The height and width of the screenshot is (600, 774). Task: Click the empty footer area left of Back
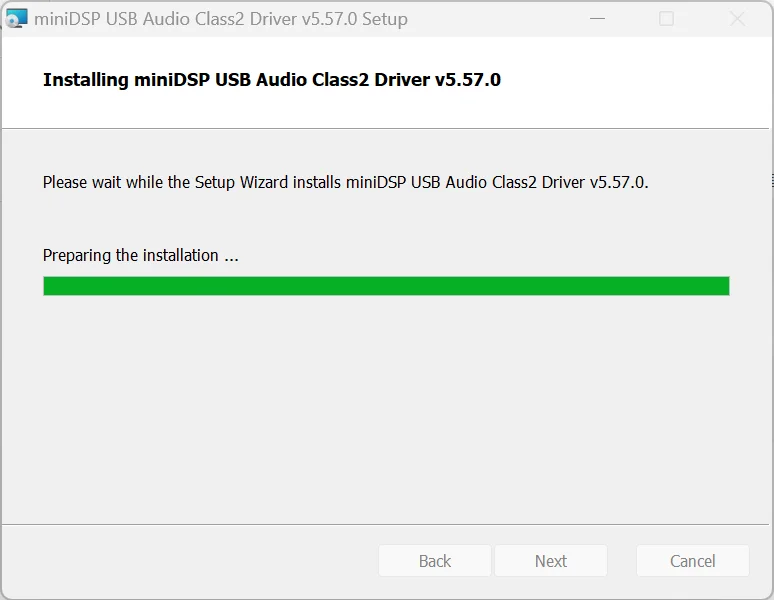click(190, 561)
